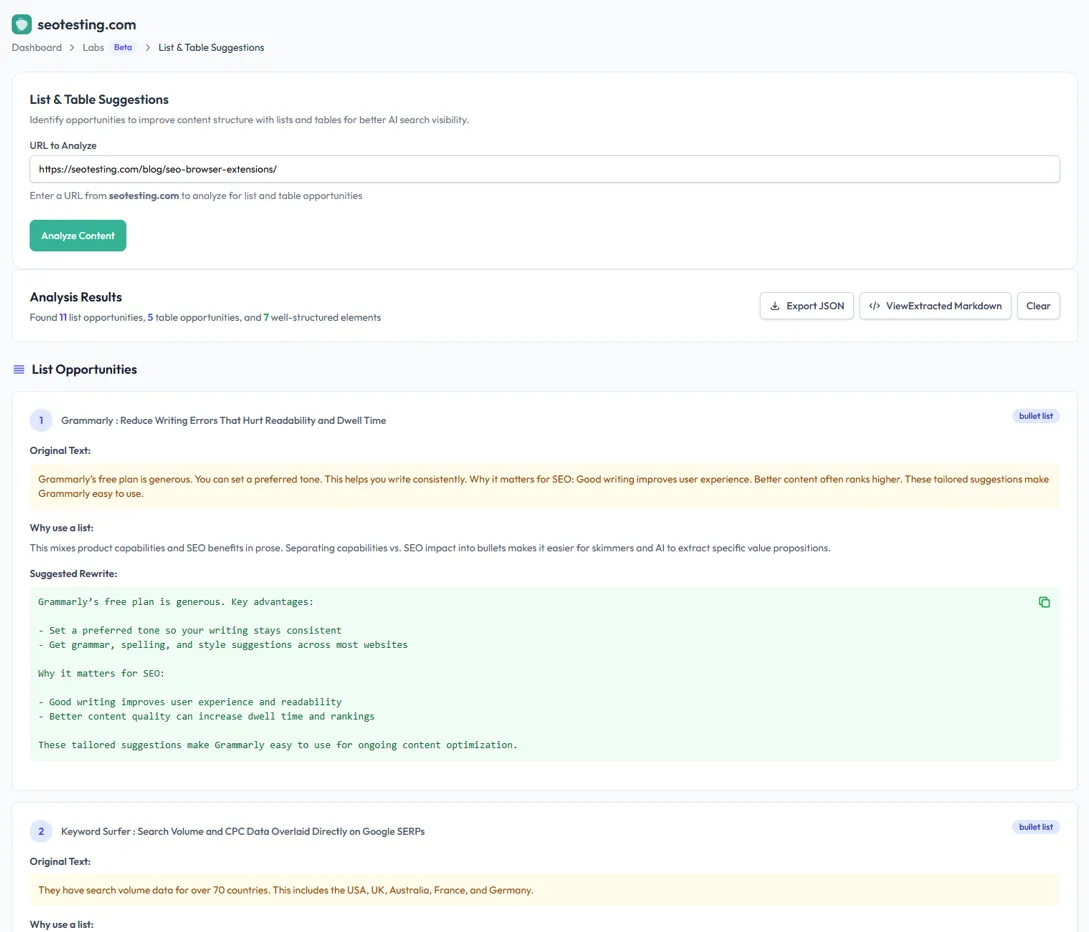Image resolution: width=1089 pixels, height=932 pixels.
Task: Click the 'List Opportunities' heading
Action: click(84, 369)
